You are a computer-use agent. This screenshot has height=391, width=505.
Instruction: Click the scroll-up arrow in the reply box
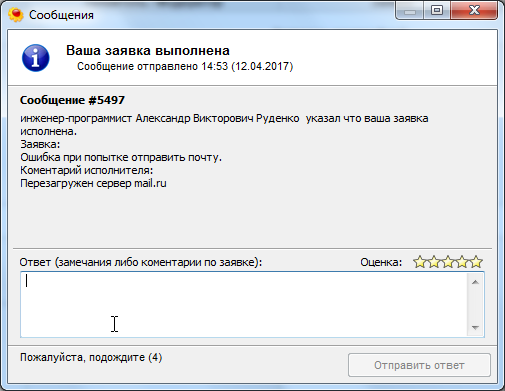pyautogui.click(x=475, y=282)
